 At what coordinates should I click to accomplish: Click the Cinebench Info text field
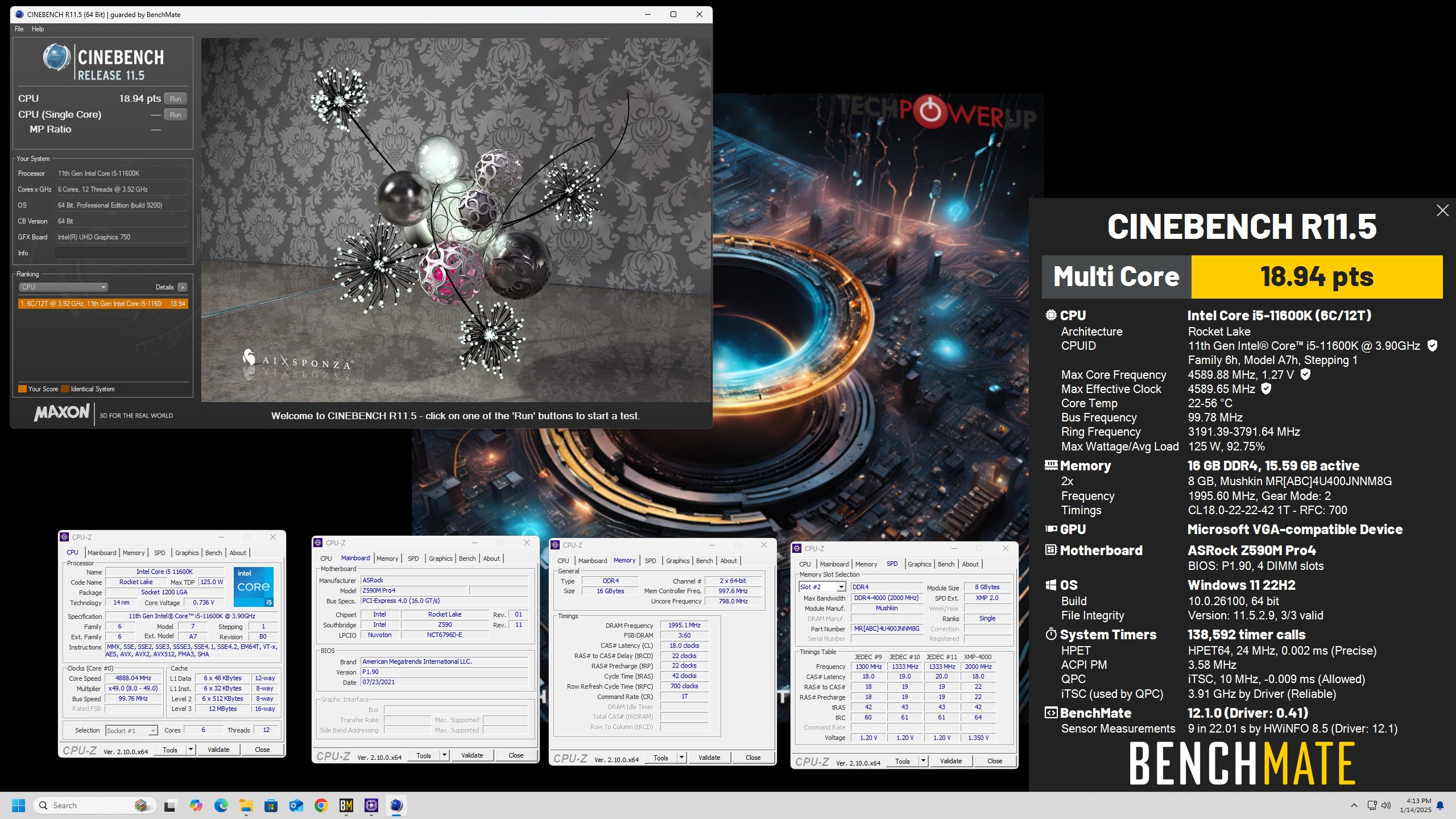point(121,253)
